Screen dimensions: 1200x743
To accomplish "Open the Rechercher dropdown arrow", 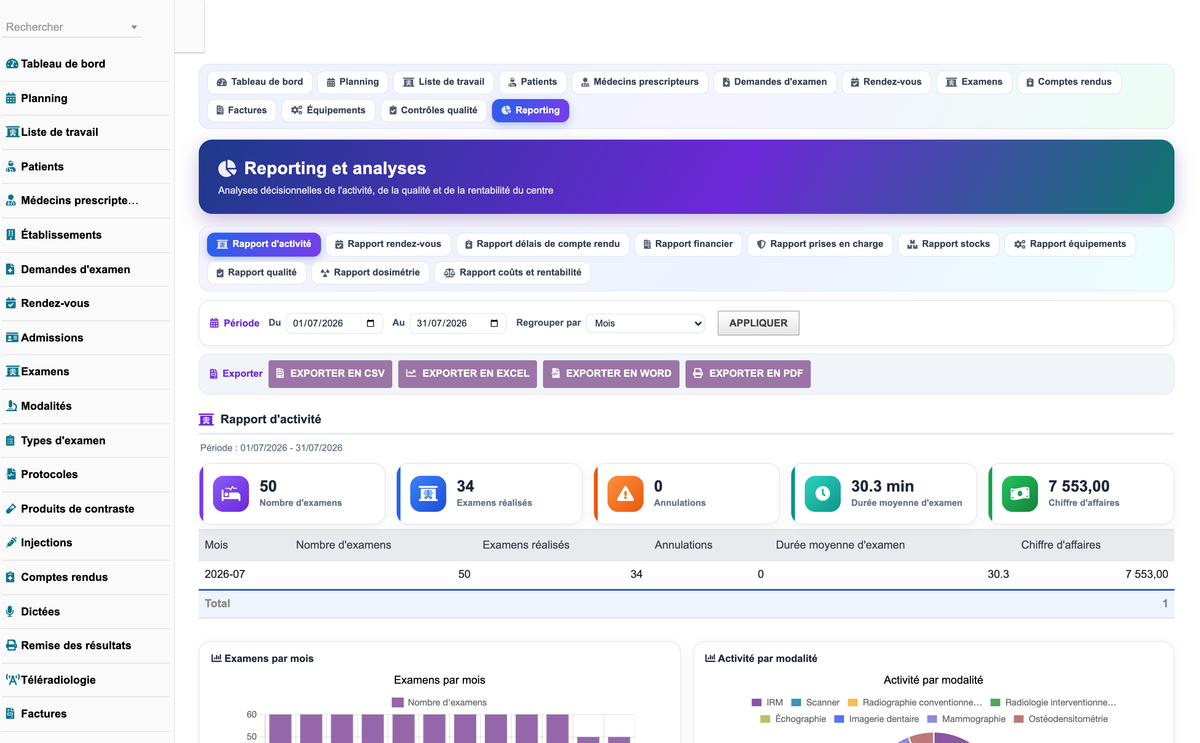I will click(134, 27).
